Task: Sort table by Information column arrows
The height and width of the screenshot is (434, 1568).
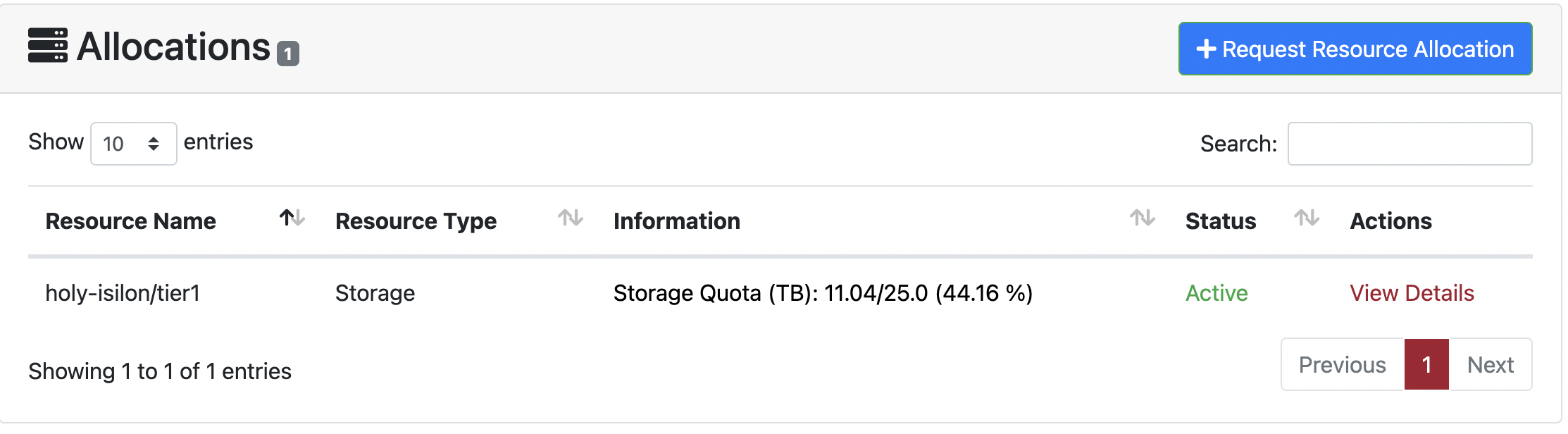Action: point(1143,218)
